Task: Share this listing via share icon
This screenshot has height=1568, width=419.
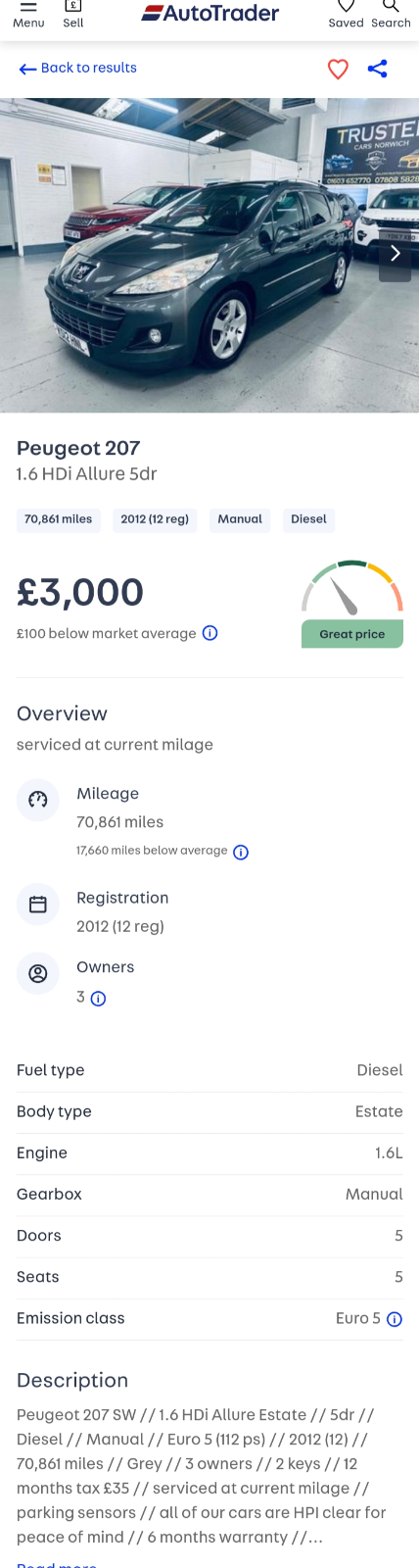Action: click(x=378, y=69)
